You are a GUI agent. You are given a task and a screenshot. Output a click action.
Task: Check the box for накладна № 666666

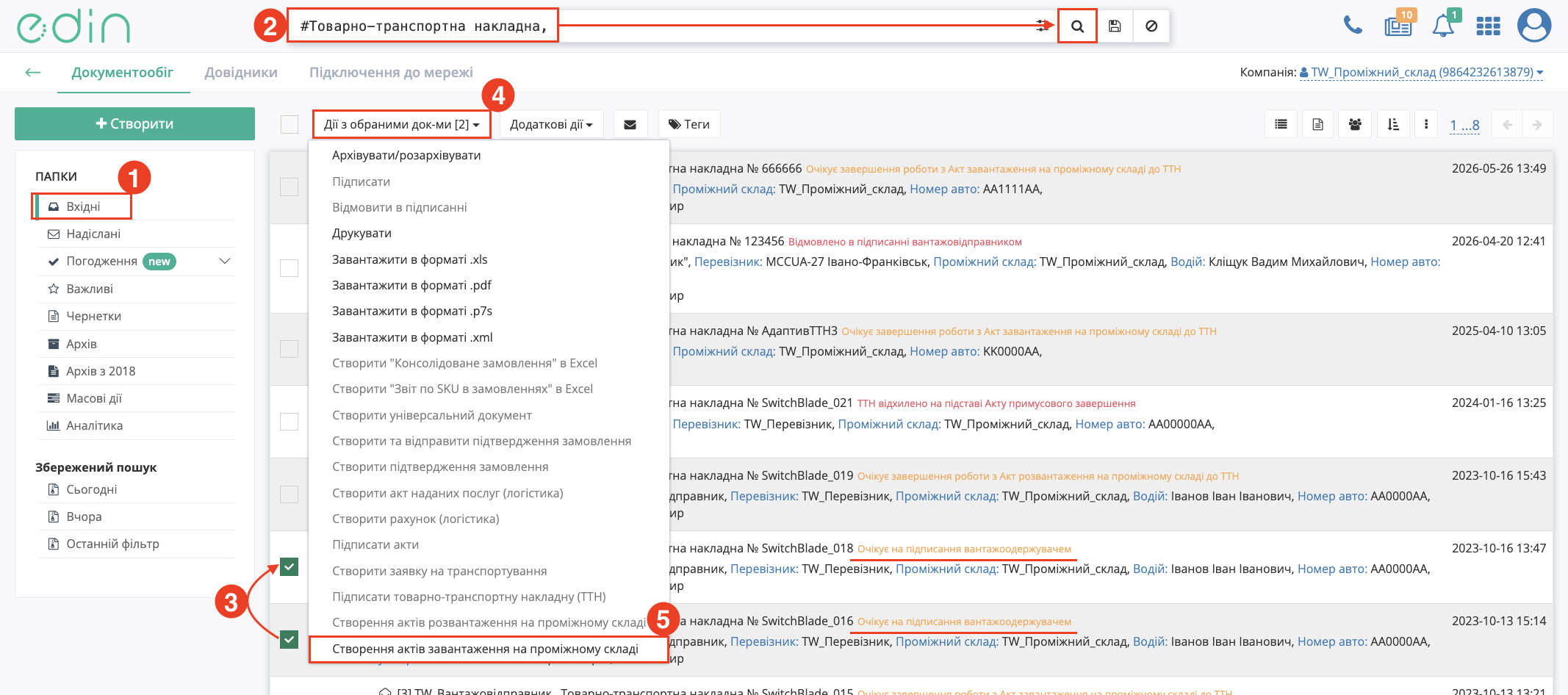pyautogui.click(x=289, y=187)
